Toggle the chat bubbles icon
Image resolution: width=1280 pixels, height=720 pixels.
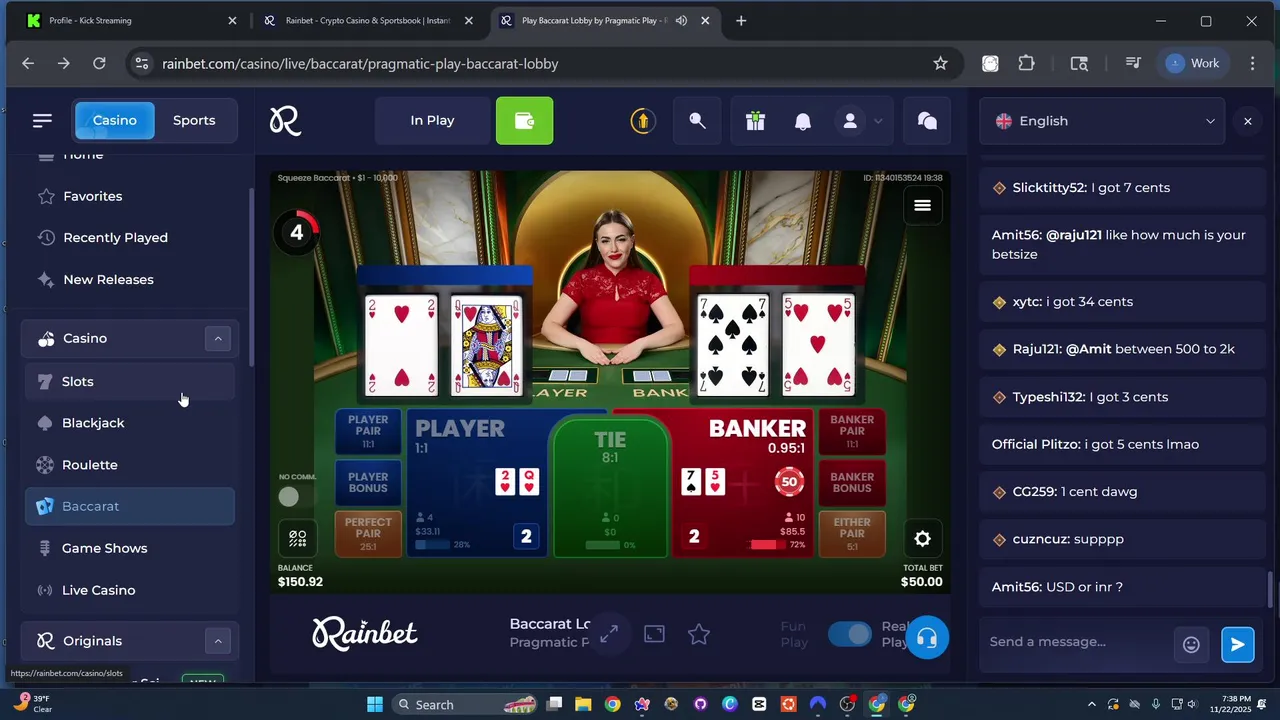(x=927, y=121)
